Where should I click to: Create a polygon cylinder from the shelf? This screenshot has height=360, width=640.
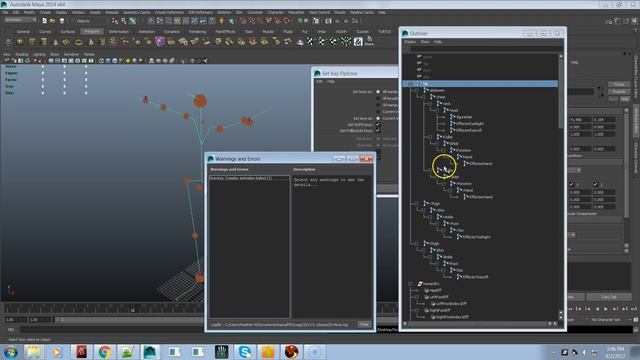click(44, 42)
